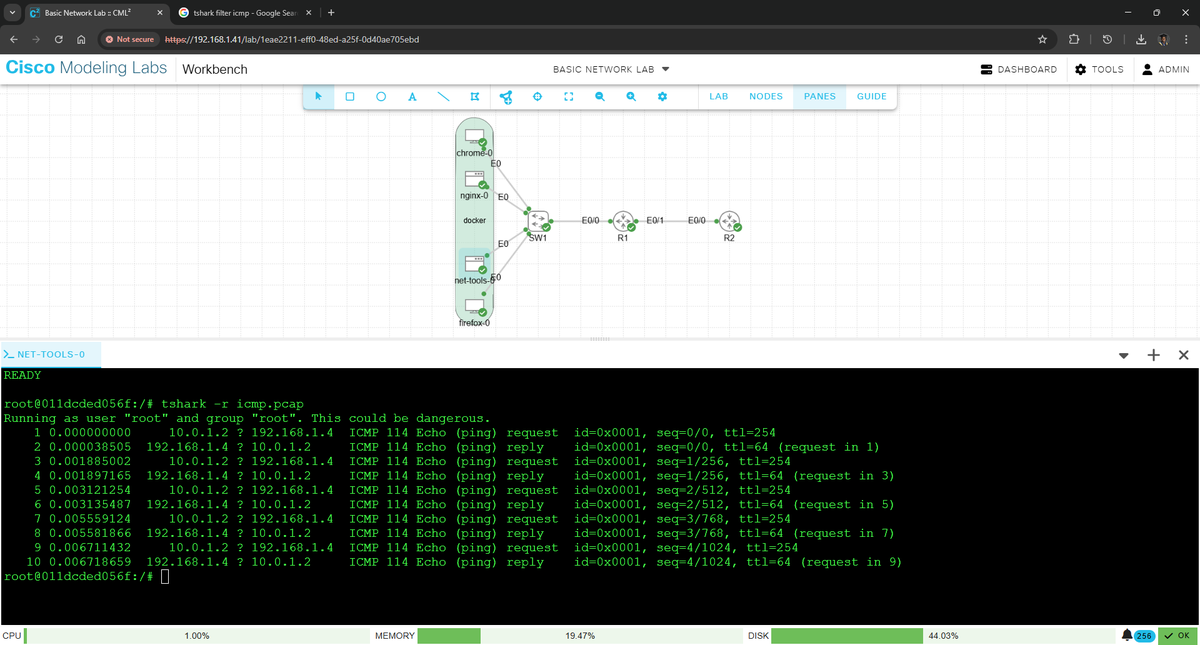Select the pointer selection tool
This screenshot has height=645, width=1200.
click(x=318, y=97)
